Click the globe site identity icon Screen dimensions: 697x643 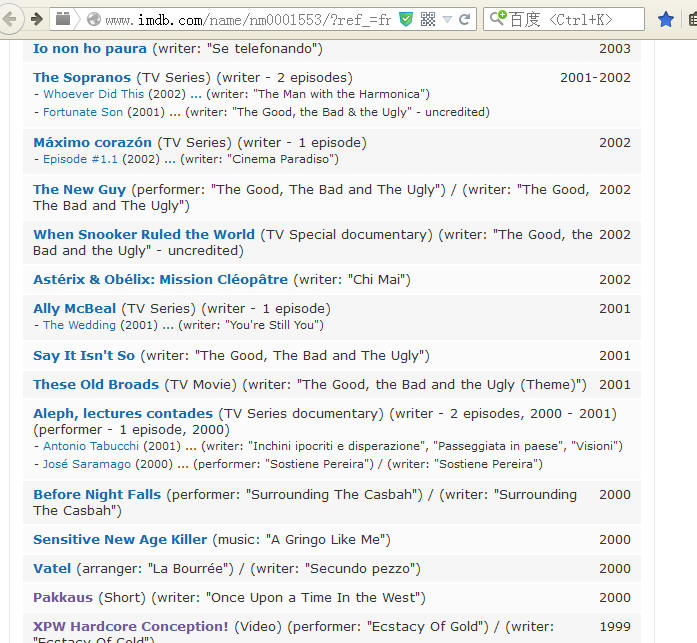94,19
